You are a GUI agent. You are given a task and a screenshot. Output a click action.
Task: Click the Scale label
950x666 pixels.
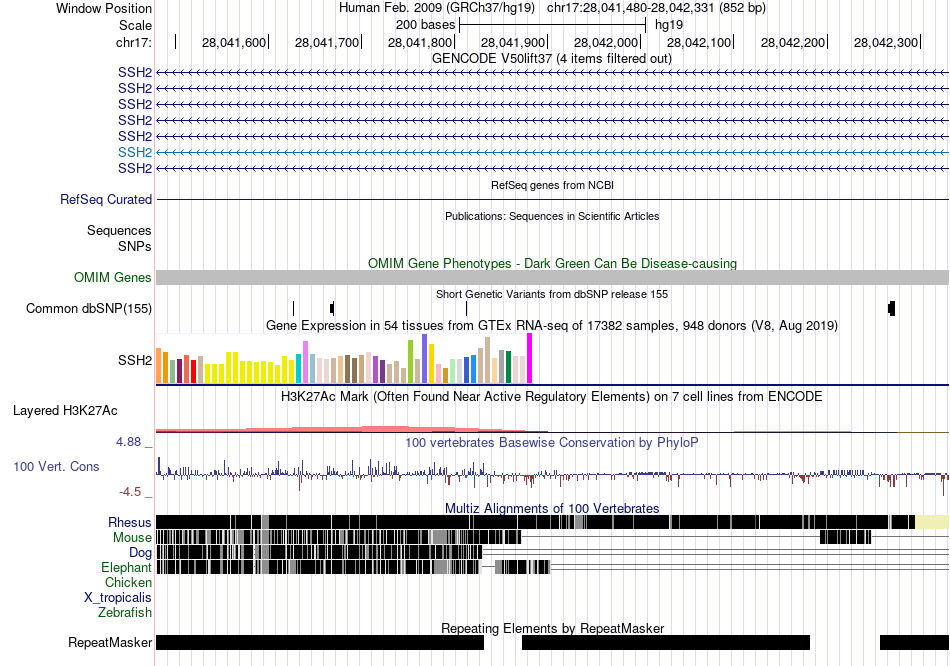[x=135, y=25]
